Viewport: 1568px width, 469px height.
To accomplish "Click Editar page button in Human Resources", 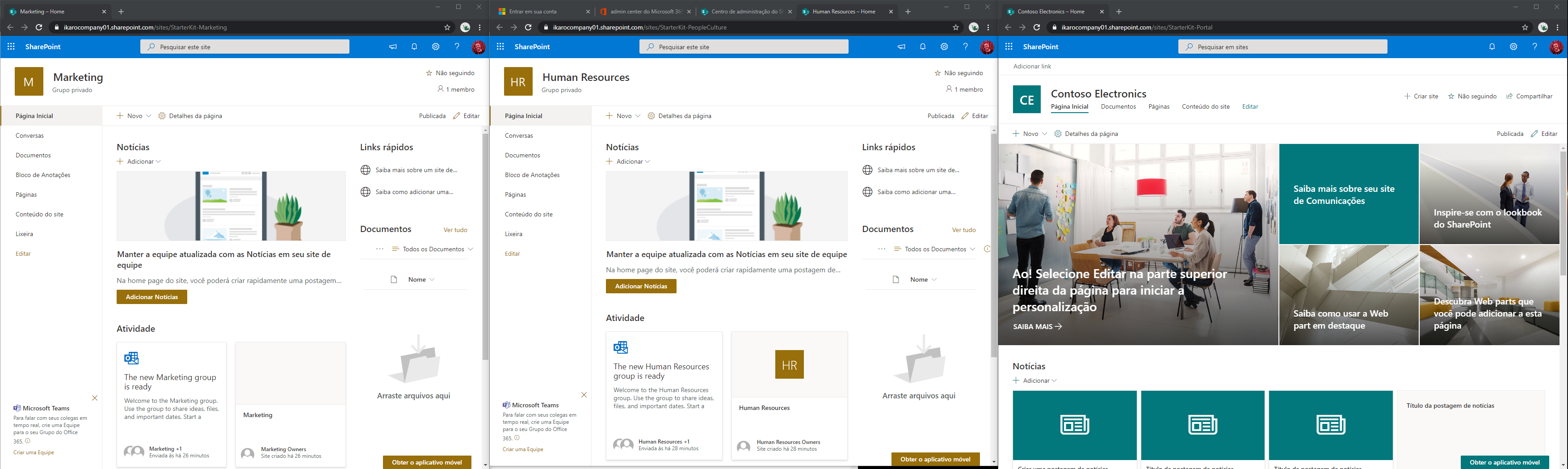I will pyautogui.click(x=975, y=116).
